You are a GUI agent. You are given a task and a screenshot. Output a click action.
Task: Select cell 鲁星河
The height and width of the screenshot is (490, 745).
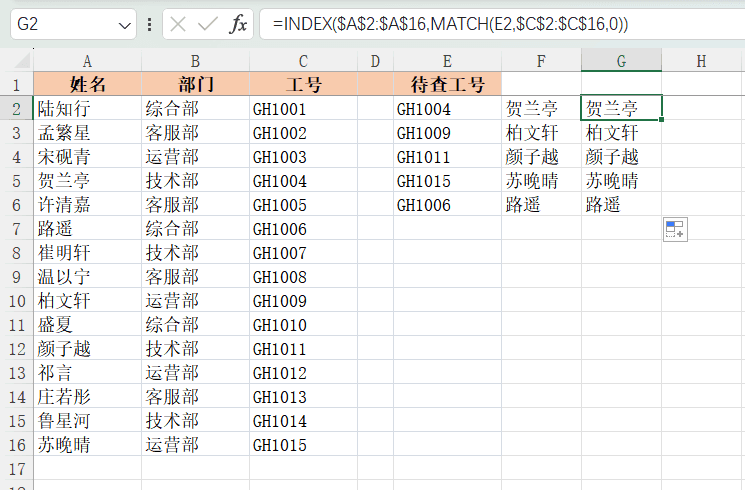[x=87, y=421]
